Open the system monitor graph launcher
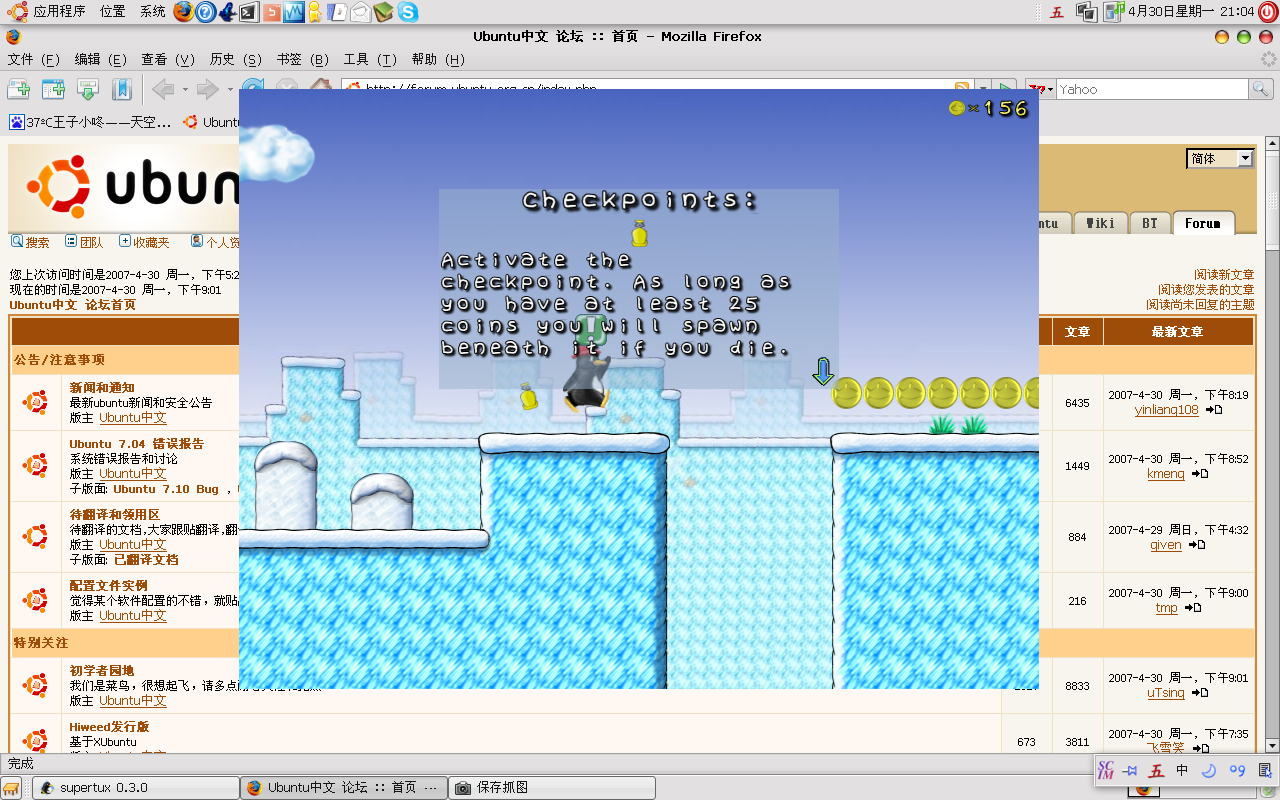This screenshot has height=800, width=1280. point(294,12)
